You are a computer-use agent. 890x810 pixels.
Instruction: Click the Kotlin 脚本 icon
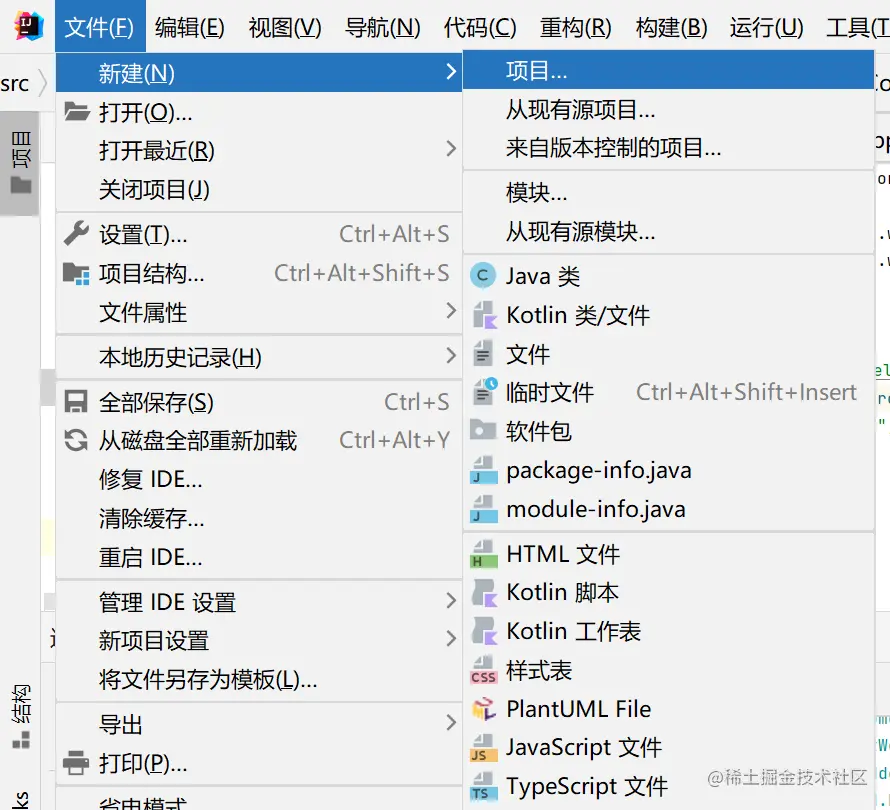(x=484, y=593)
